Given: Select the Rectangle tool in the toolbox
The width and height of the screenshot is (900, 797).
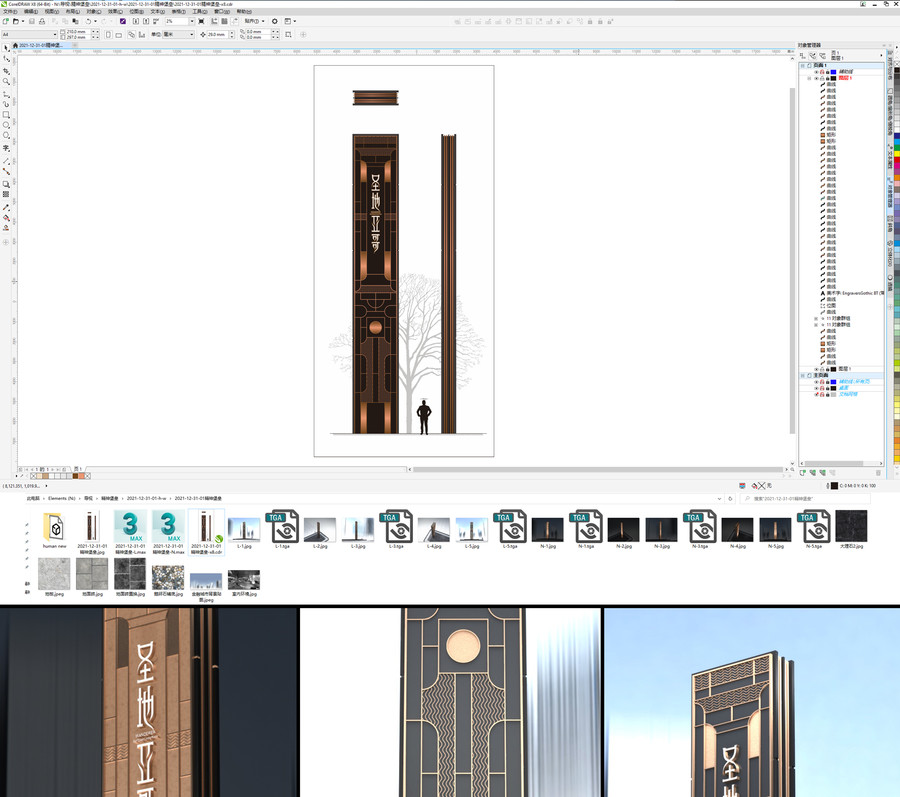Looking at the screenshot, I should [6, 114].
